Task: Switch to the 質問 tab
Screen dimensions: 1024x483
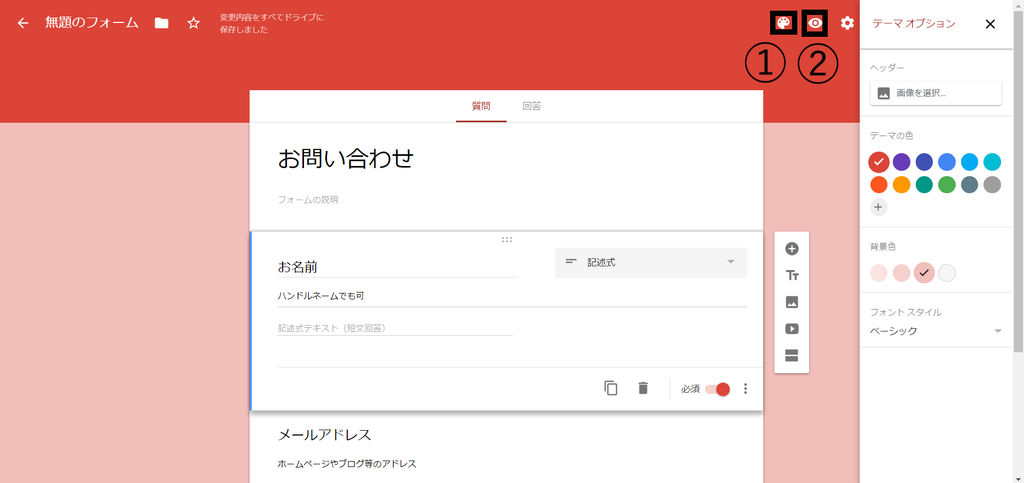Action: click(x=481, y=106)
